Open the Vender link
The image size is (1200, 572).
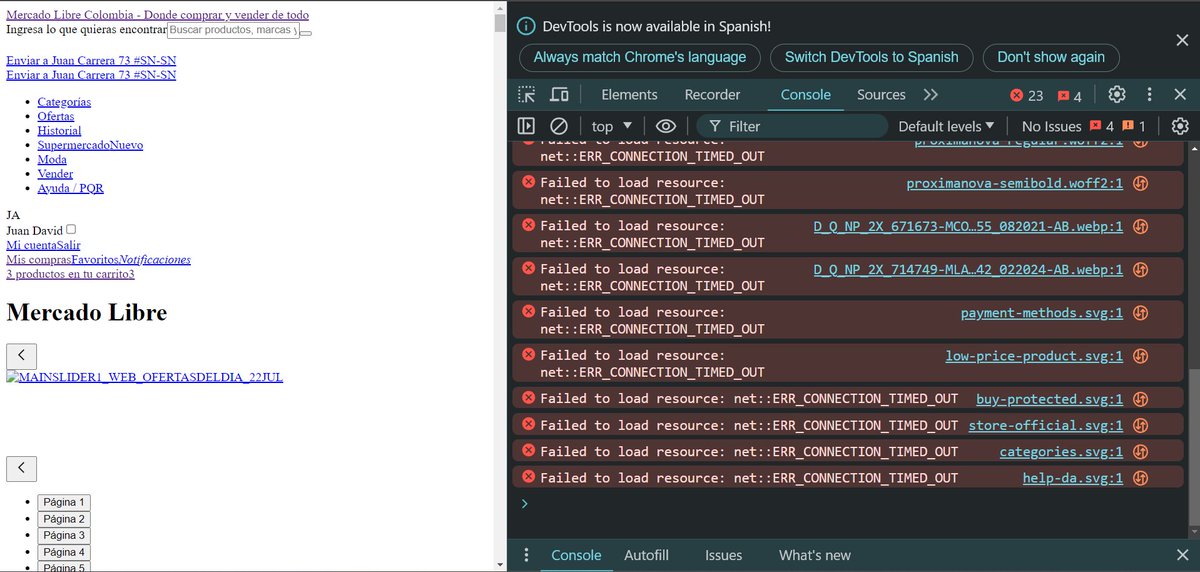(x=55, y=174)
